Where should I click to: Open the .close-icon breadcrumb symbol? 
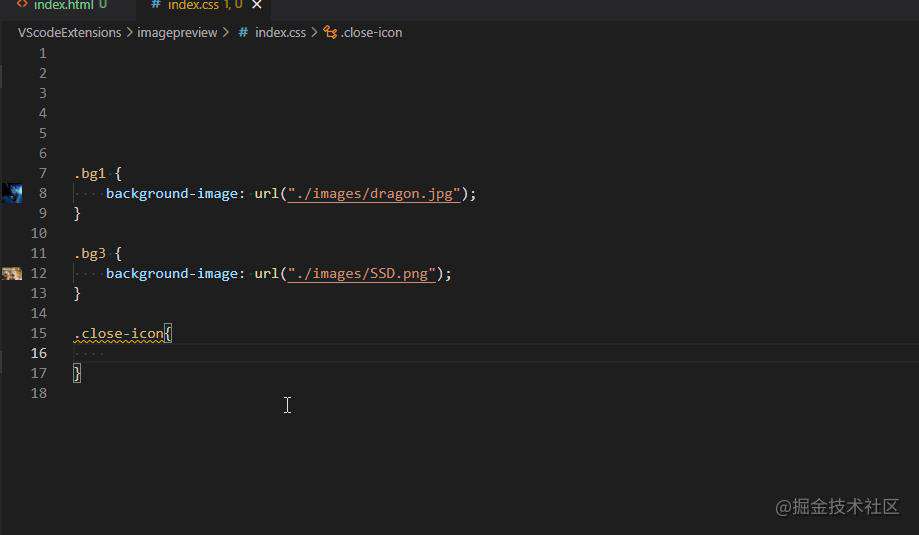(372, 33)
